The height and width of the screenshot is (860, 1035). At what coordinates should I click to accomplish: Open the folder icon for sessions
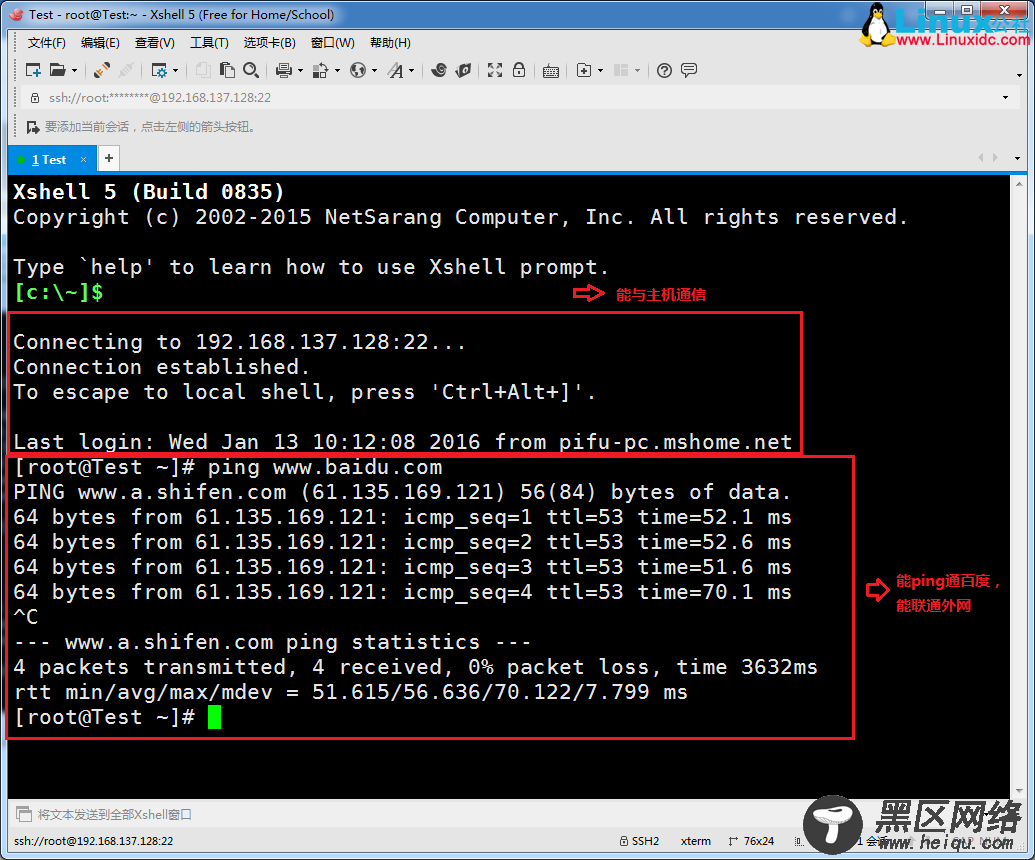(58, 70)
